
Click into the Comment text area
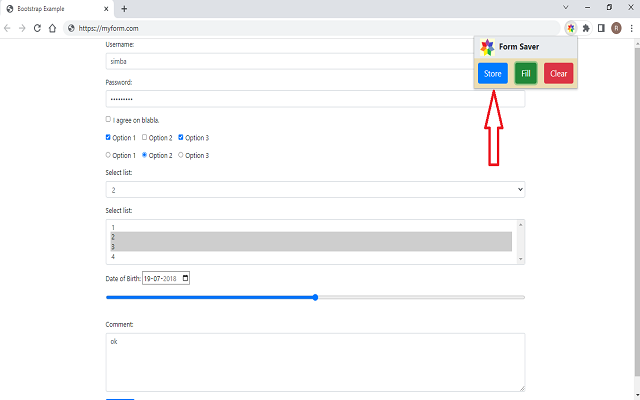click(315, 362)
